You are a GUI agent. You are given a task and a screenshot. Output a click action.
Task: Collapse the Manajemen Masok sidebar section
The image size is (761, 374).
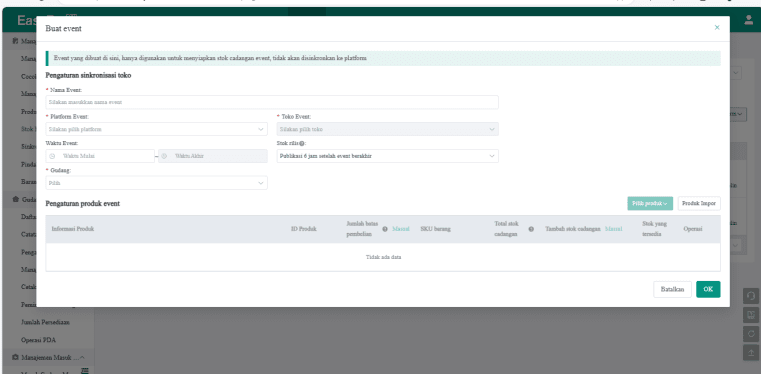point(82,358)
